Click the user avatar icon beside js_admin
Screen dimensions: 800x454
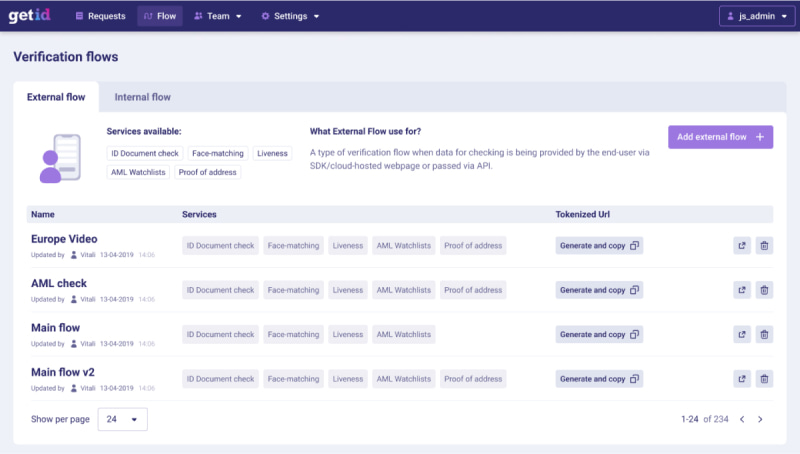[731, 16]
